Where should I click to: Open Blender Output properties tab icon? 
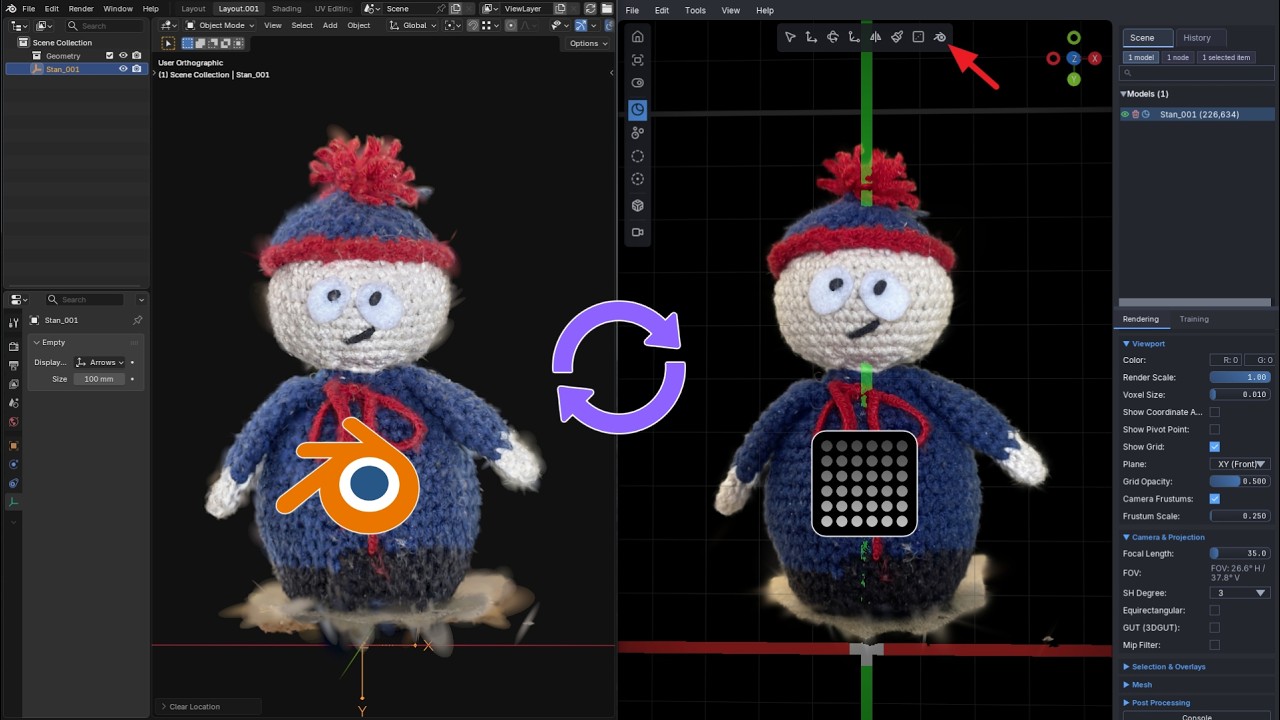point(14,365)
